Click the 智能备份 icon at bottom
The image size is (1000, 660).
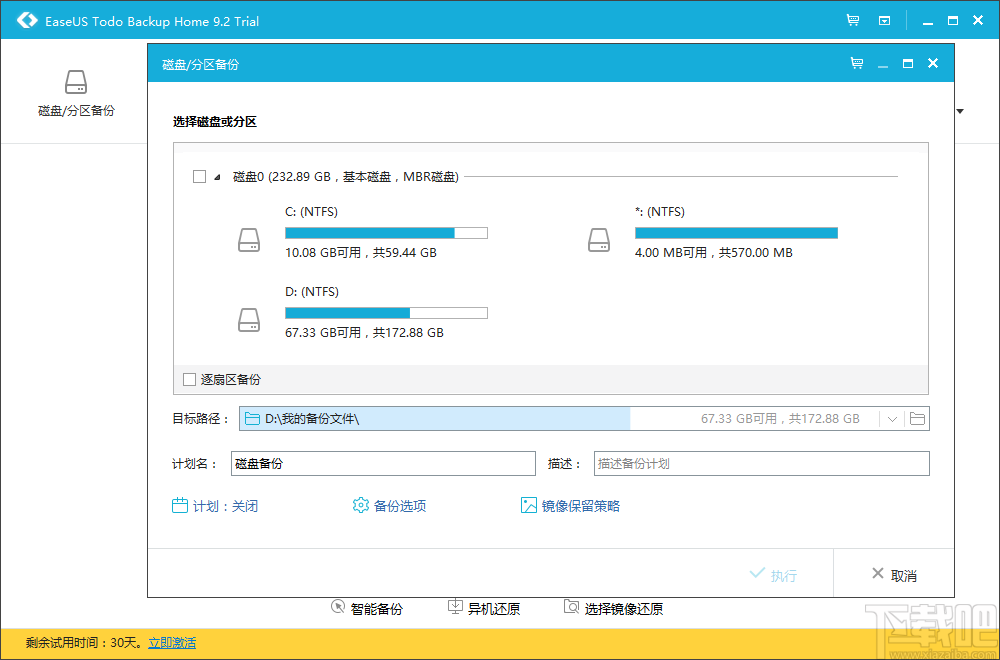pos(338,607)
